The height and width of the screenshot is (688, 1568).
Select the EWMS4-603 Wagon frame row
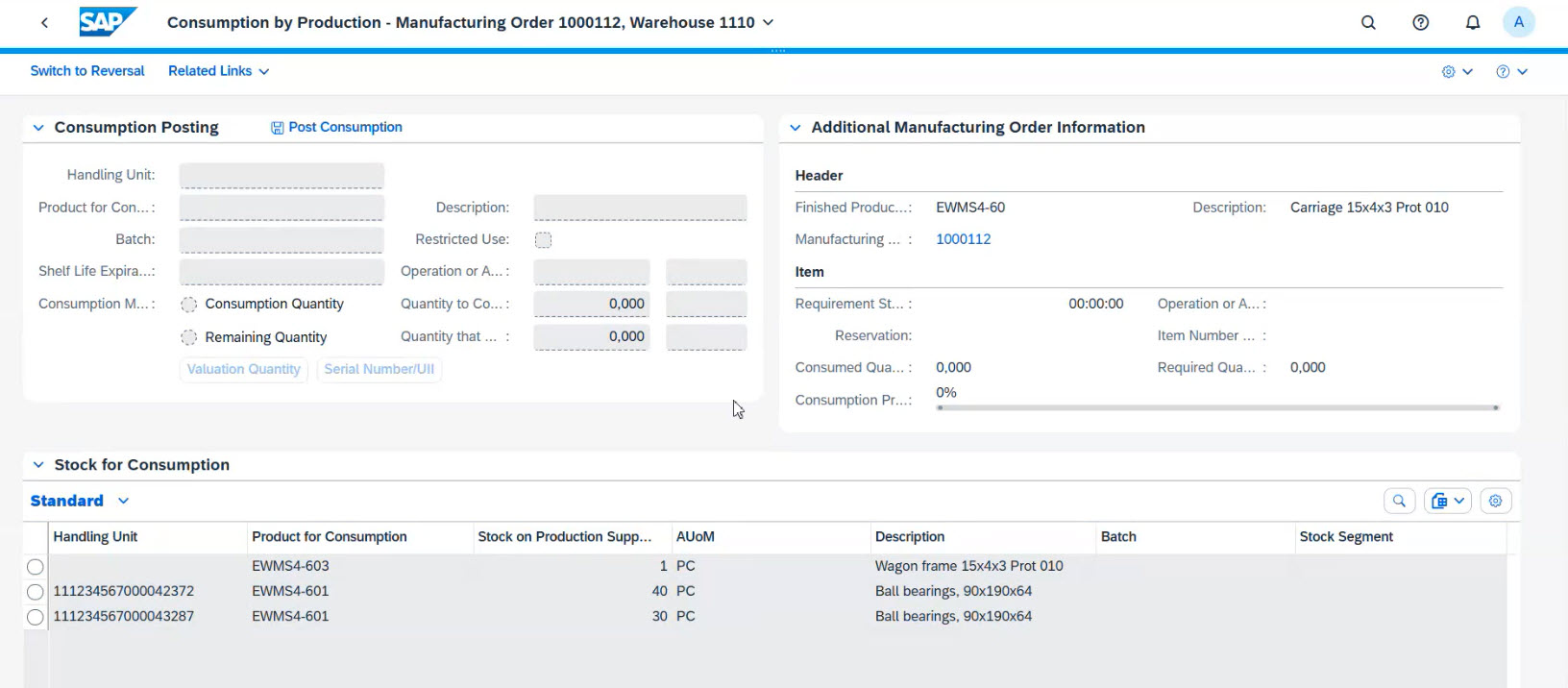(x=36, y=567)
